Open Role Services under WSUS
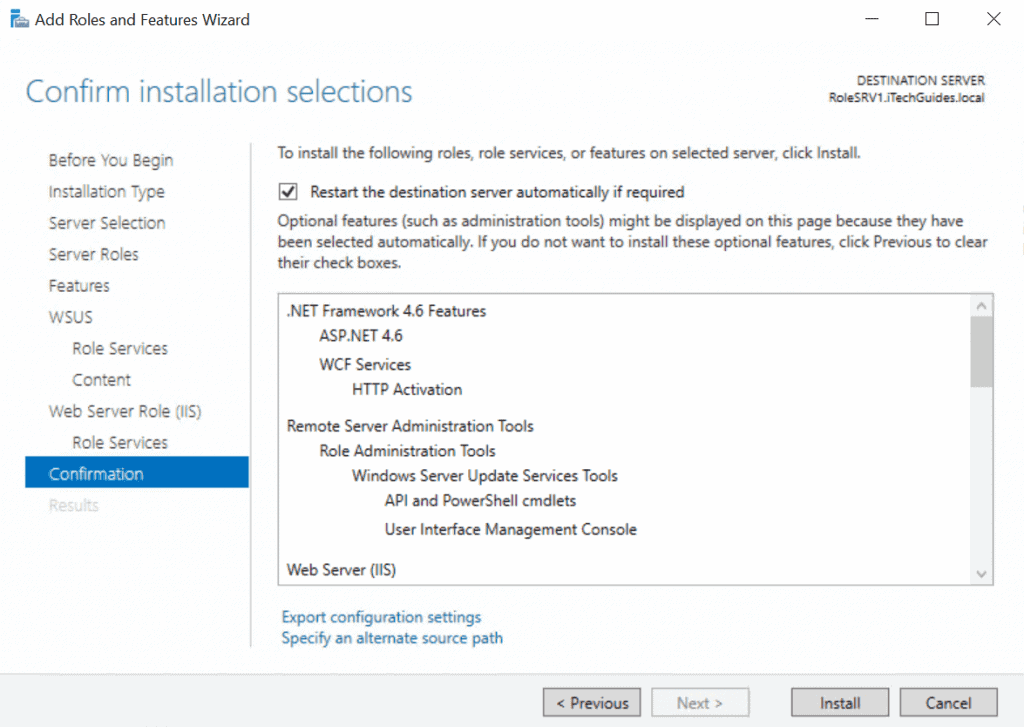The image size is (1024, 727). [x=120, y=349]
